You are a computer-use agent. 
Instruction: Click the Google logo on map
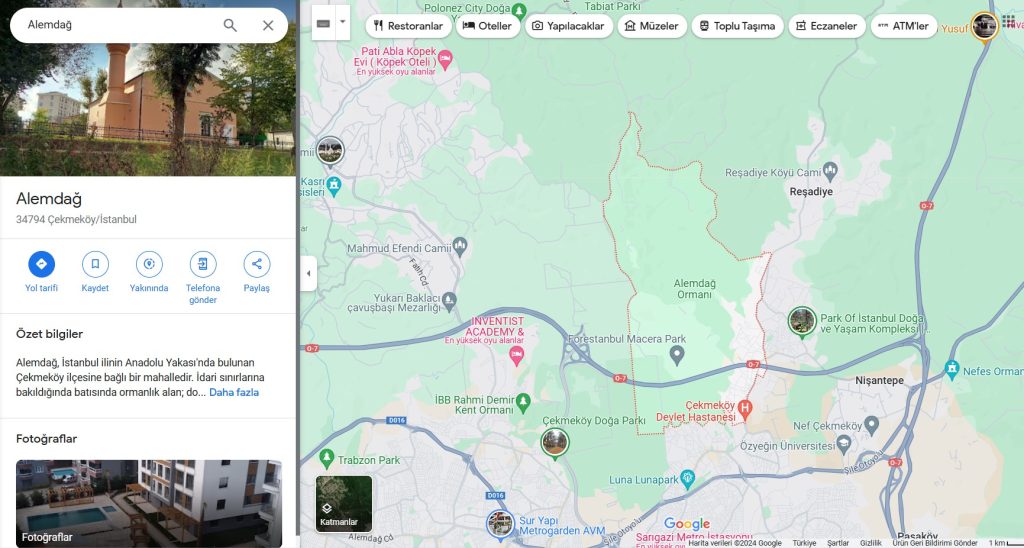687,524
